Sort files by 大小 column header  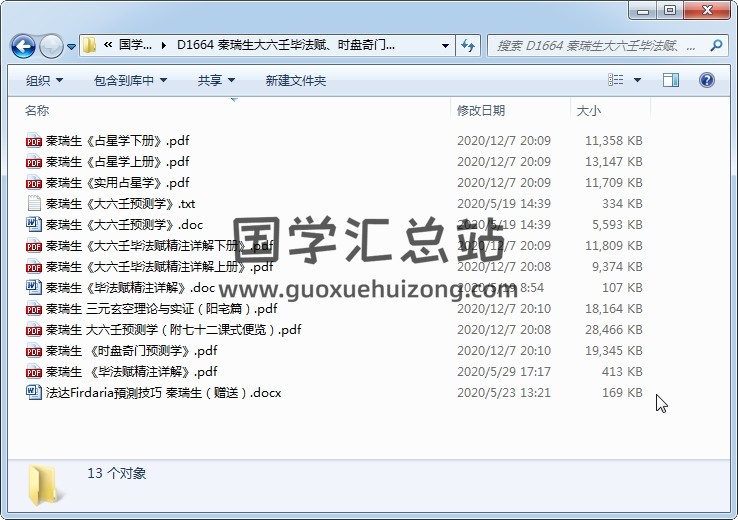coord(588,110)
